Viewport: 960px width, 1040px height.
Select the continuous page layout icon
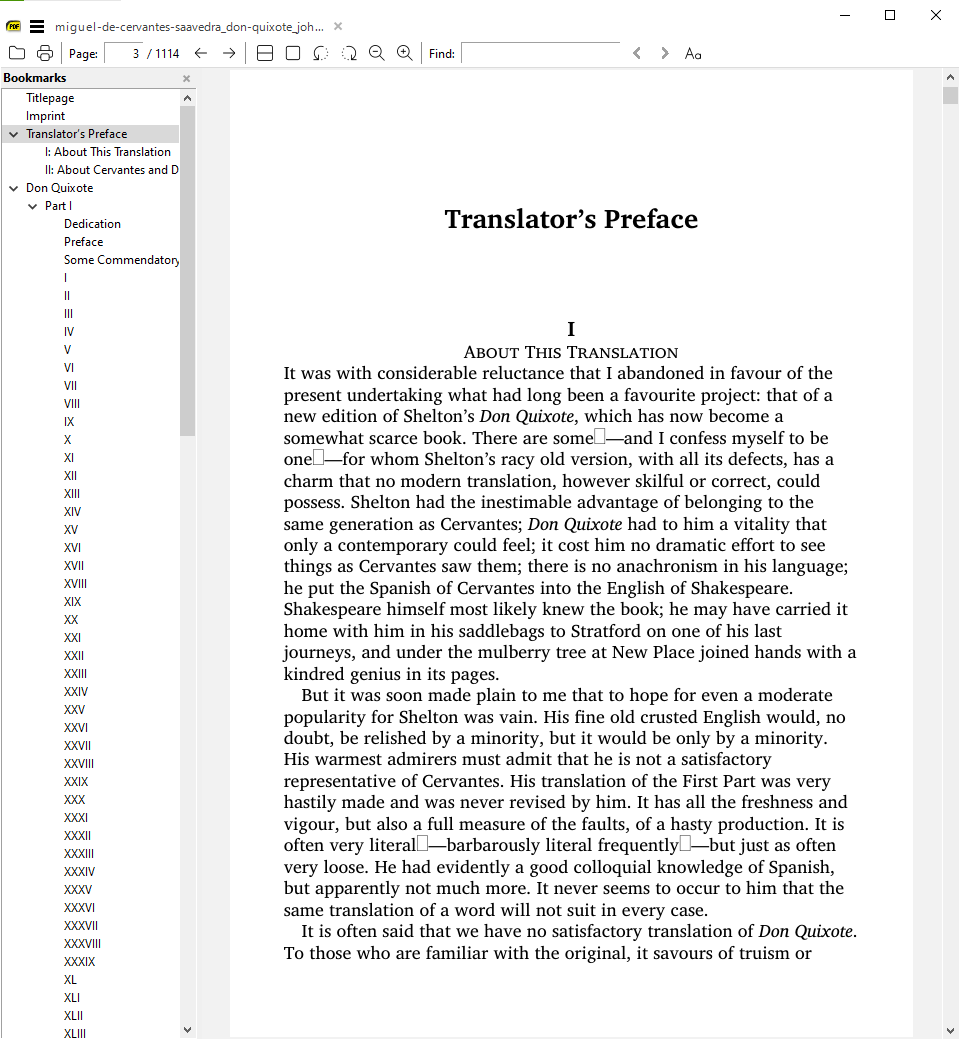(x=264, y=53)
